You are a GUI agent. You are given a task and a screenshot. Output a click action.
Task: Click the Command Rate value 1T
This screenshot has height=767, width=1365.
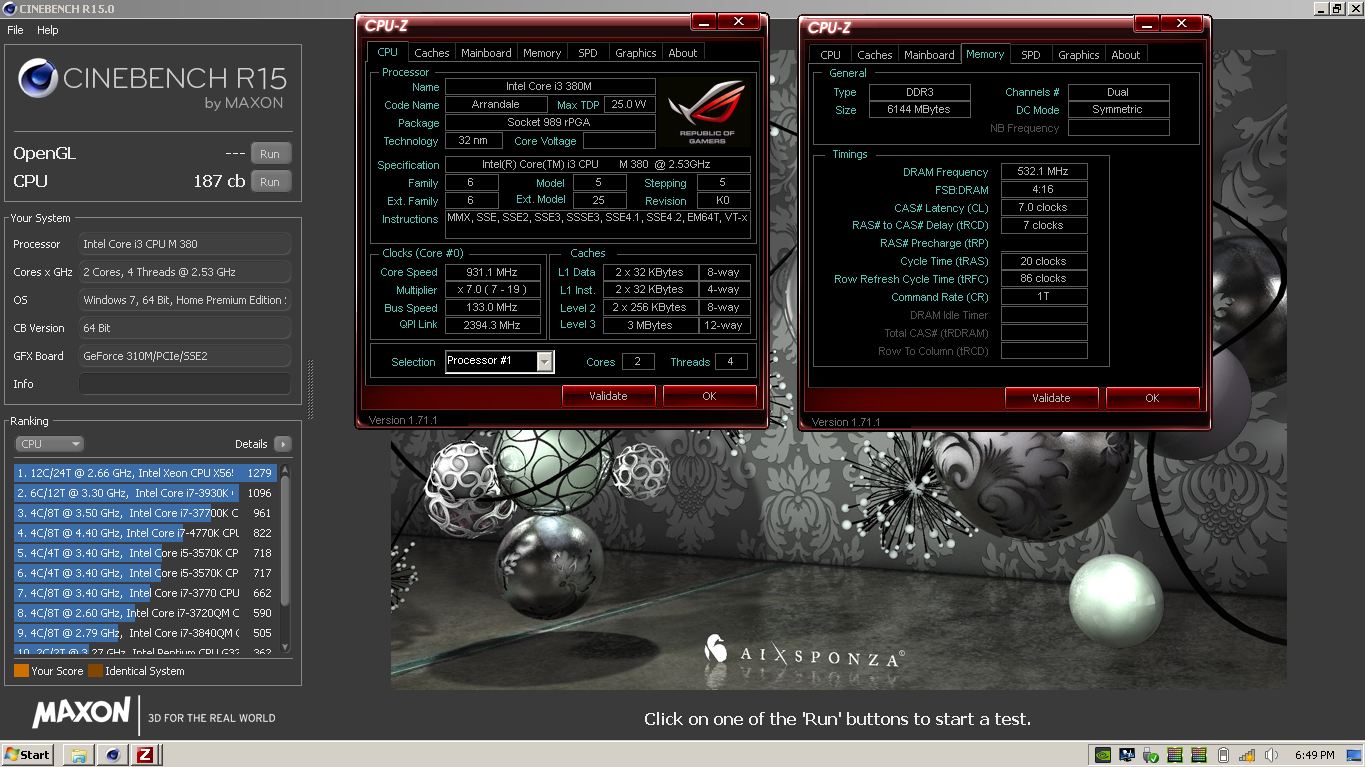pyautogui.click(x=1043, y=296)
